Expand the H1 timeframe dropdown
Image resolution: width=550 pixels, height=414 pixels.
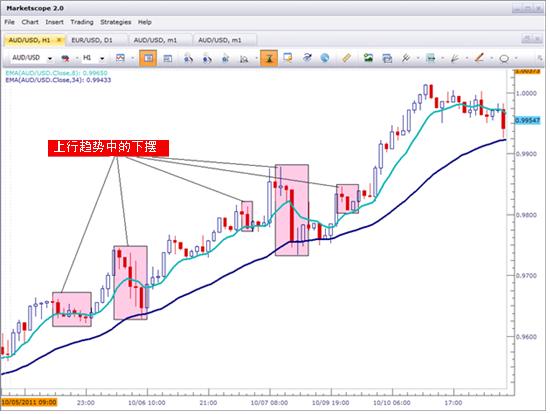tap(102, 58)
